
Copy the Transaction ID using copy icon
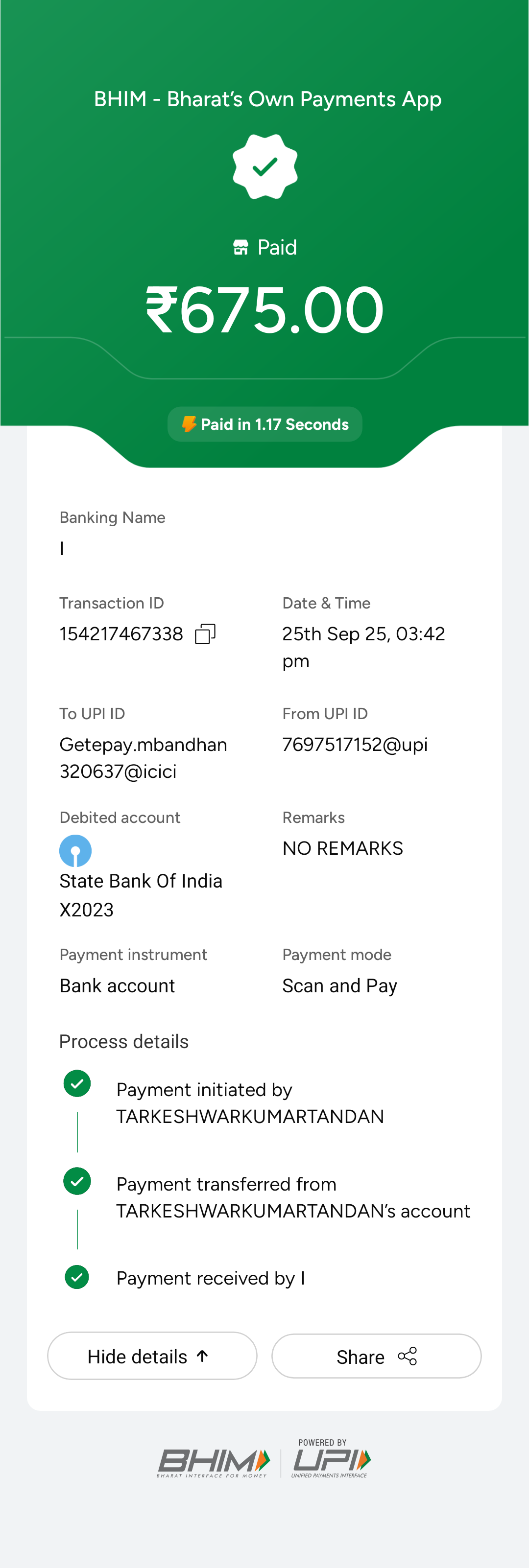tap(205, 633)
